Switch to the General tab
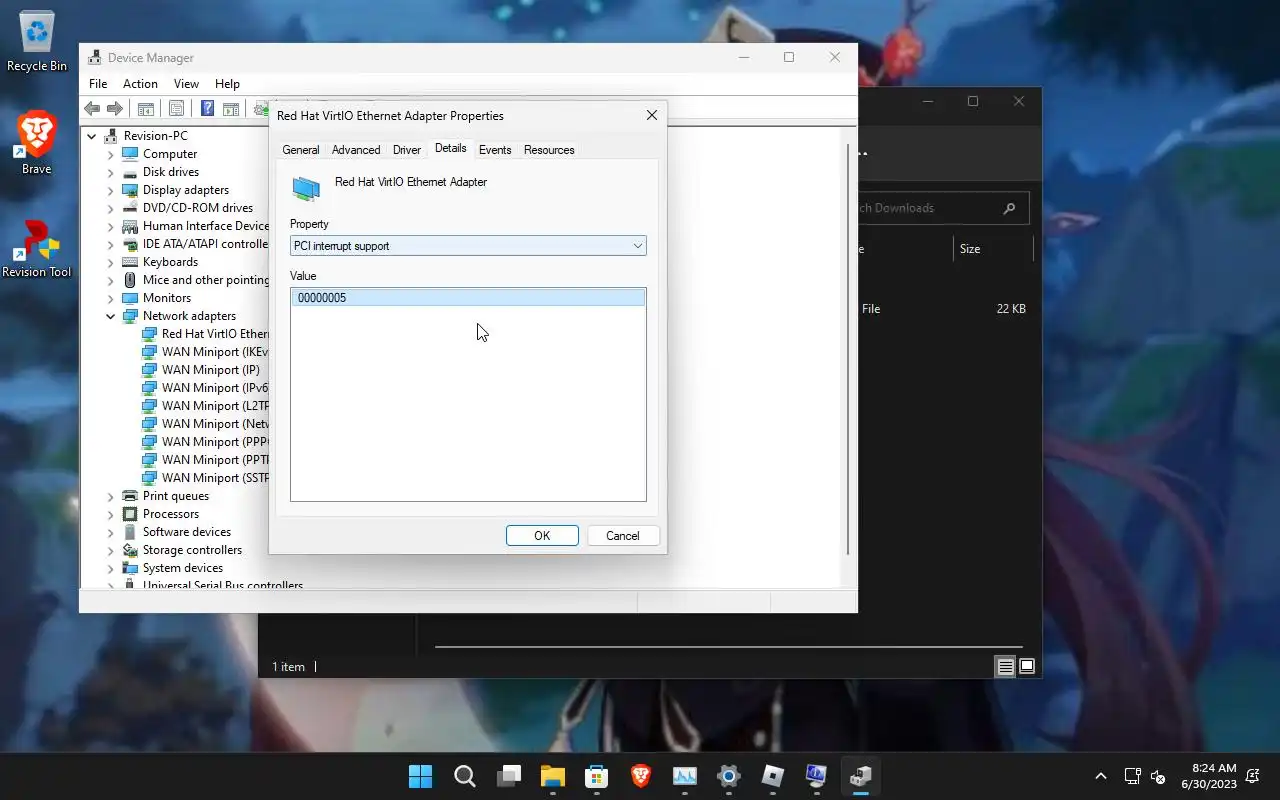1280x800 pixels. [x=300, y=150]
